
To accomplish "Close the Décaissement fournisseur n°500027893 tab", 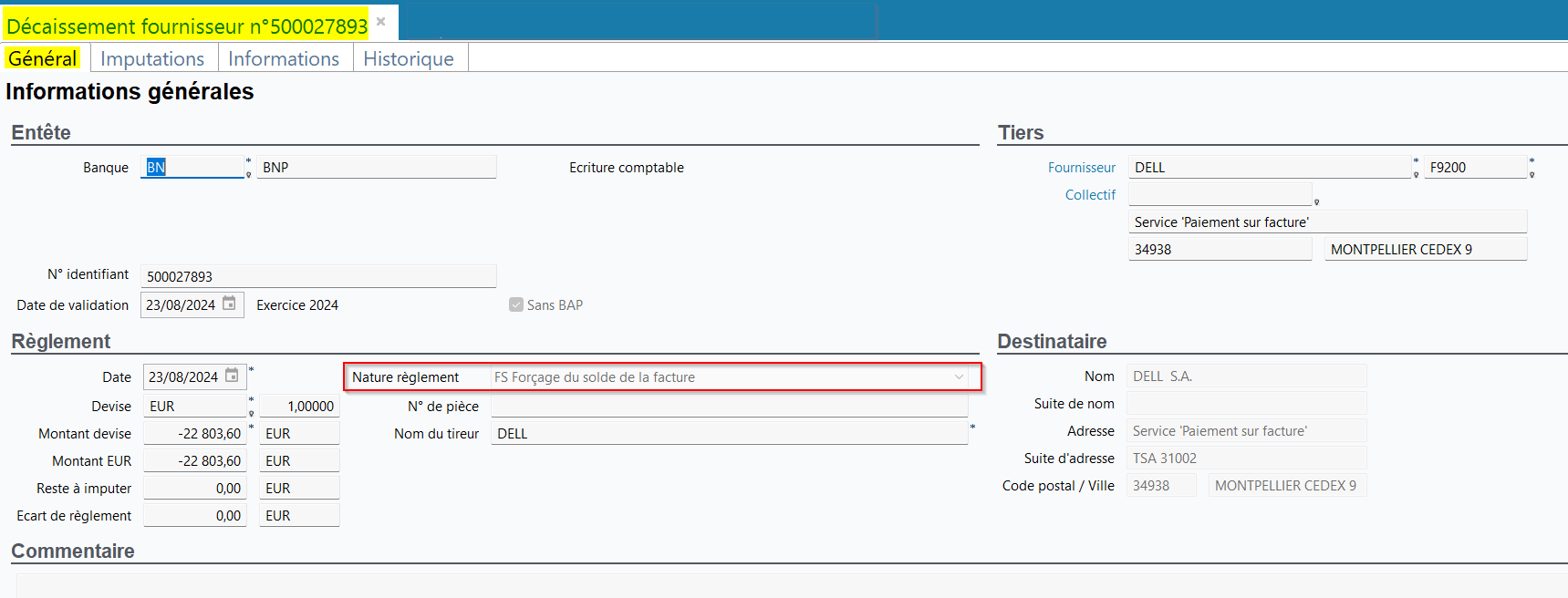I will click(x=381, y=21).
